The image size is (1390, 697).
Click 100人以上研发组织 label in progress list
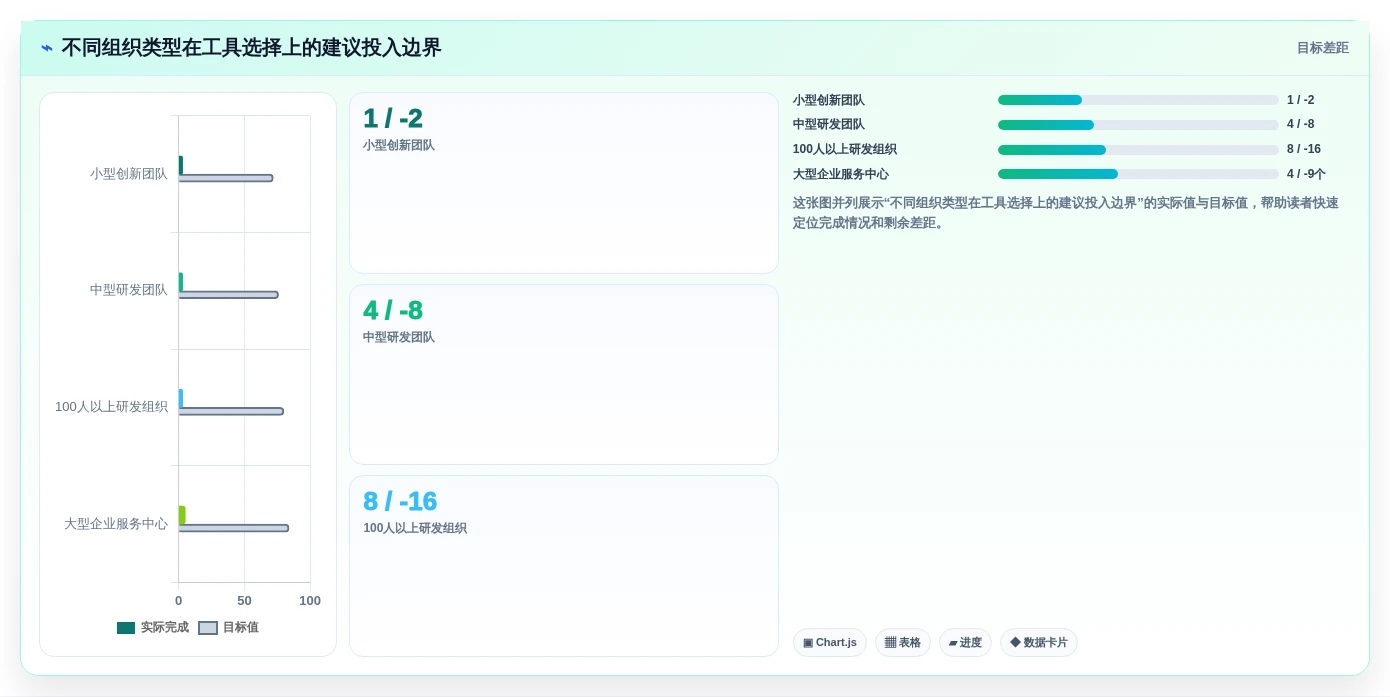tap(845, 149)
